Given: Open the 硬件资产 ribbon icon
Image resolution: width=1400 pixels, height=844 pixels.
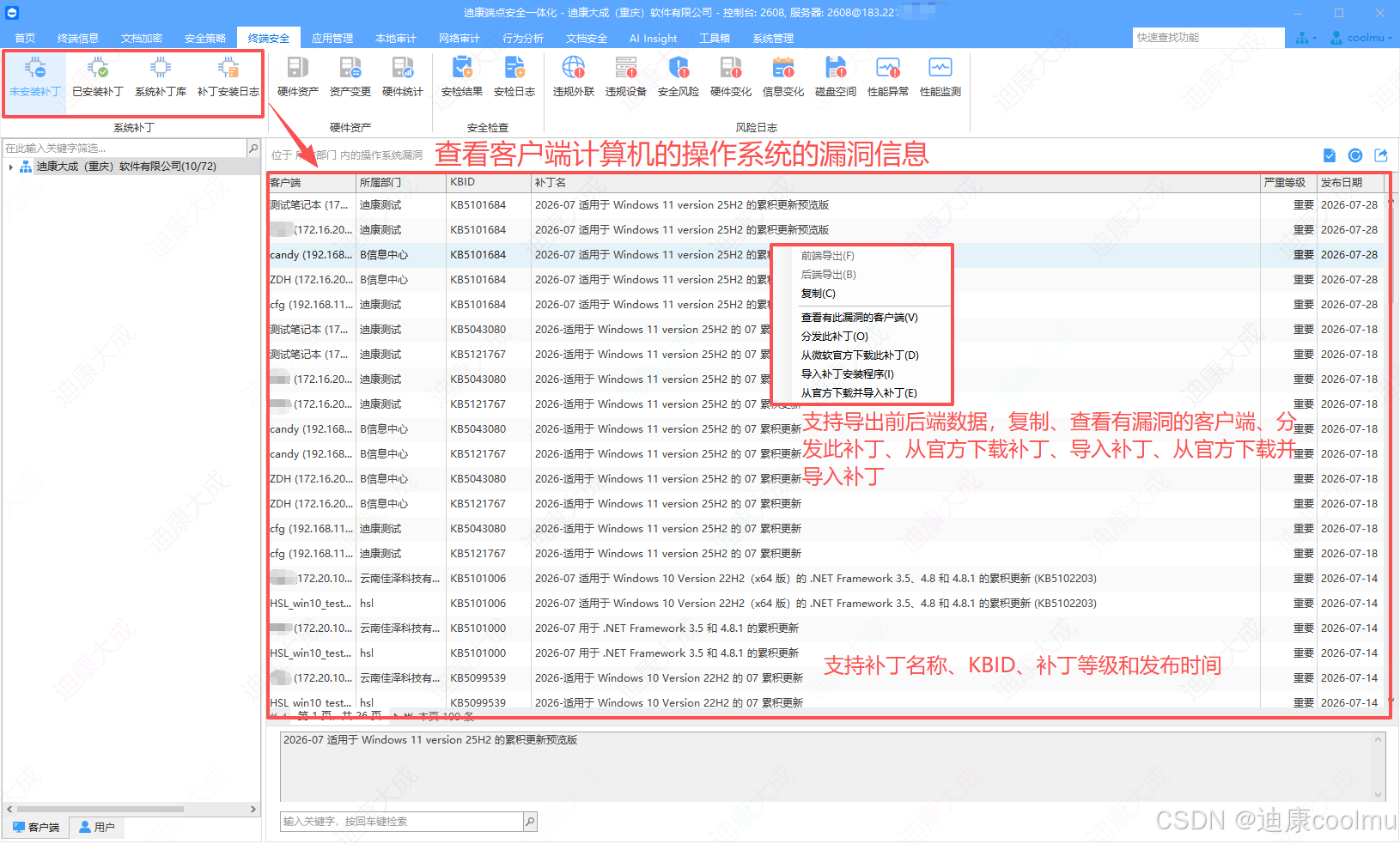Looking at the screenshot, I should 298,76.
